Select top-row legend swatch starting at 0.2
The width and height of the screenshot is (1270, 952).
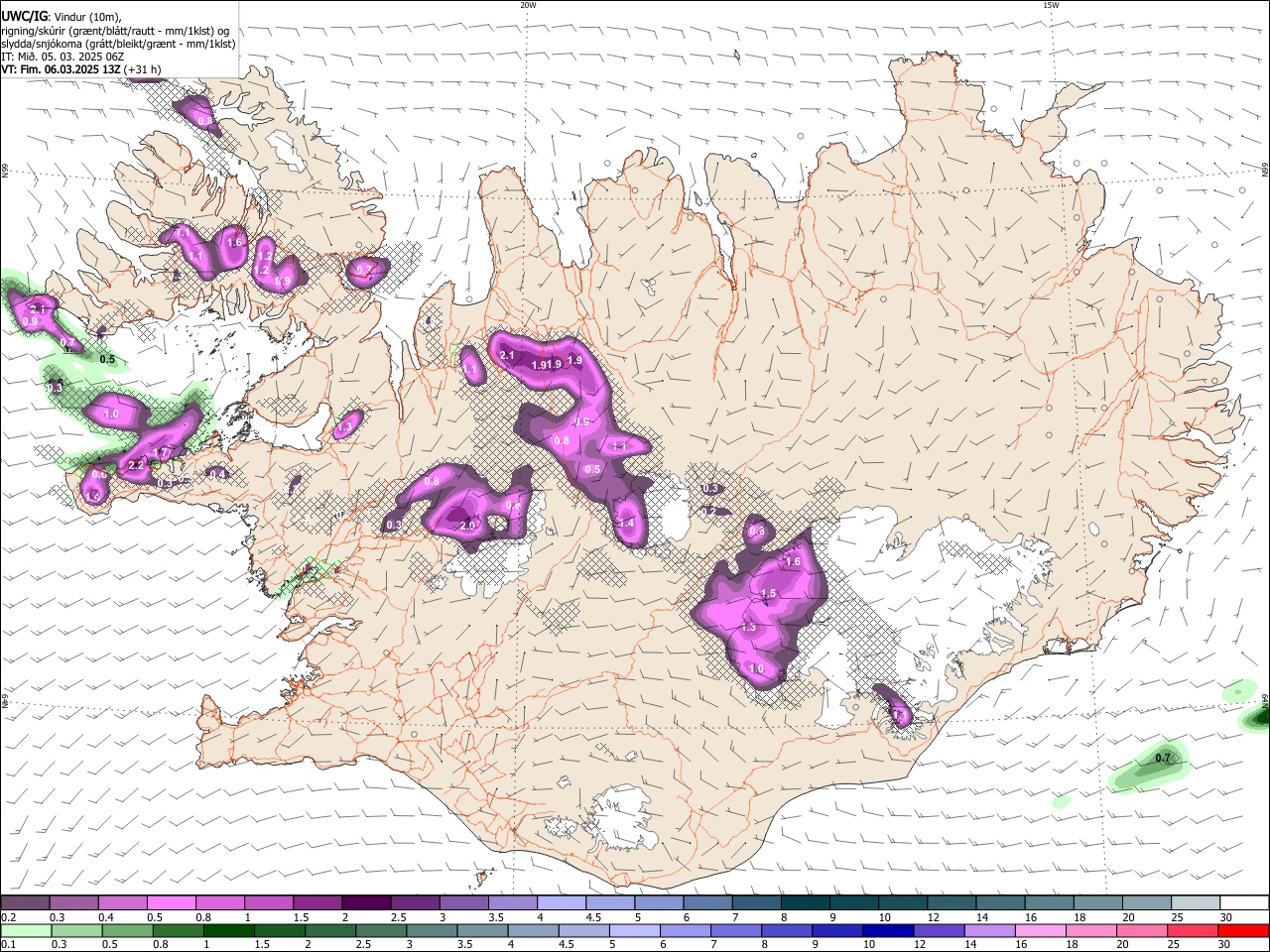(x=25, y=903)
